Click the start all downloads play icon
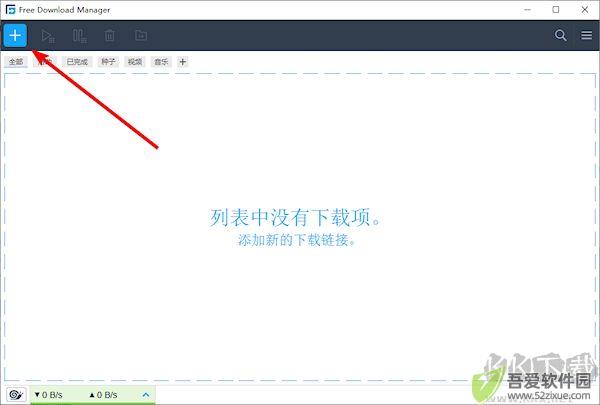Image resolution: width=600 pixels, height=405 pixels. coord(48,36)
